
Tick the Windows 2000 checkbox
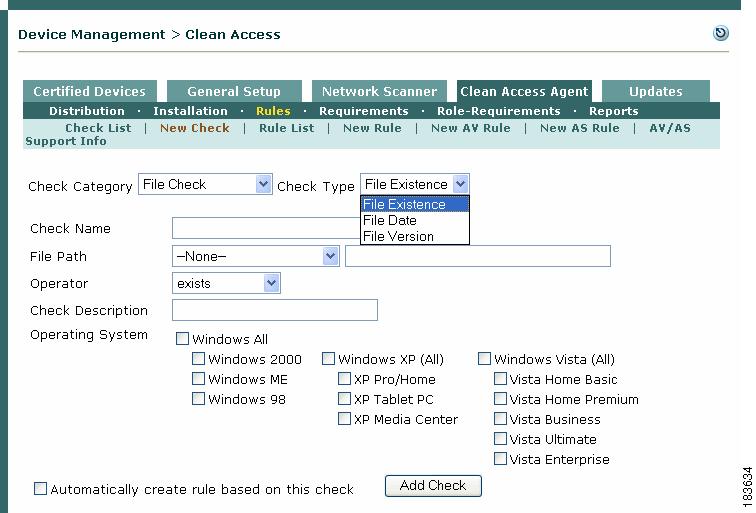pos(198,358)
